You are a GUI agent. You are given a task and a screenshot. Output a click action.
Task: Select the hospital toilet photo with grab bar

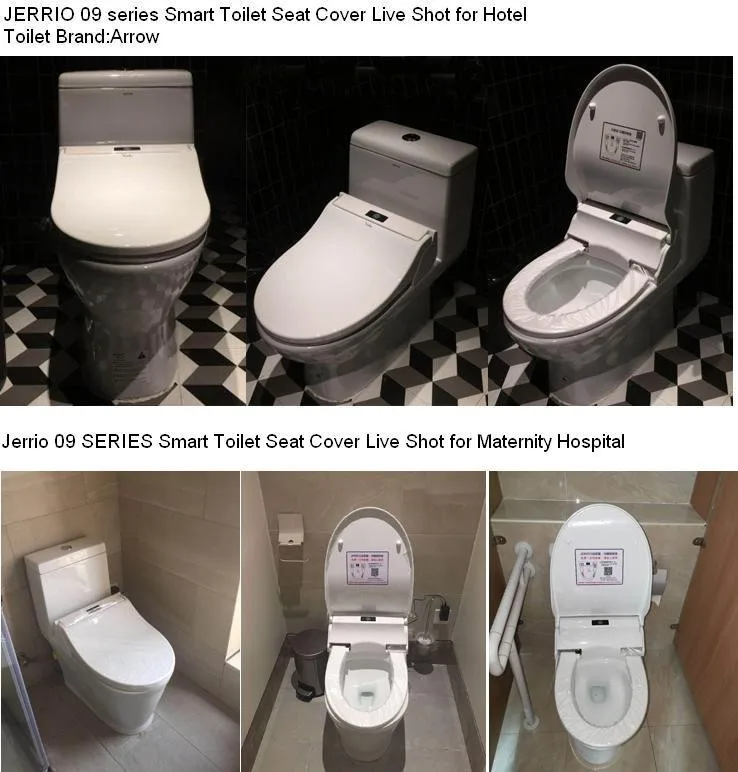613,621
